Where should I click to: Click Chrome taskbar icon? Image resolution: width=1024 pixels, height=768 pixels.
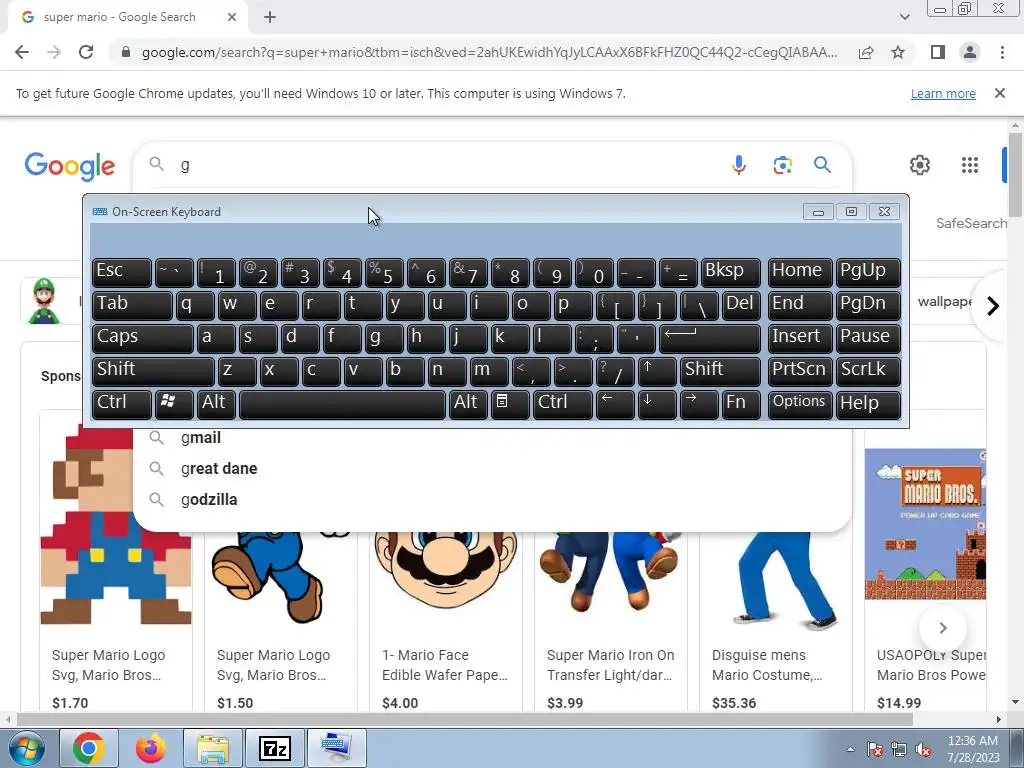[x=89, y=748]
